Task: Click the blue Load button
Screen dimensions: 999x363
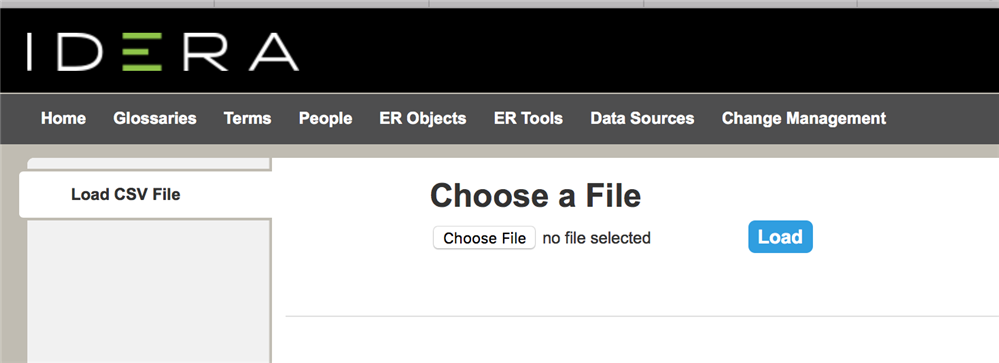Action: pyautogui.click(x=780, y=237)
